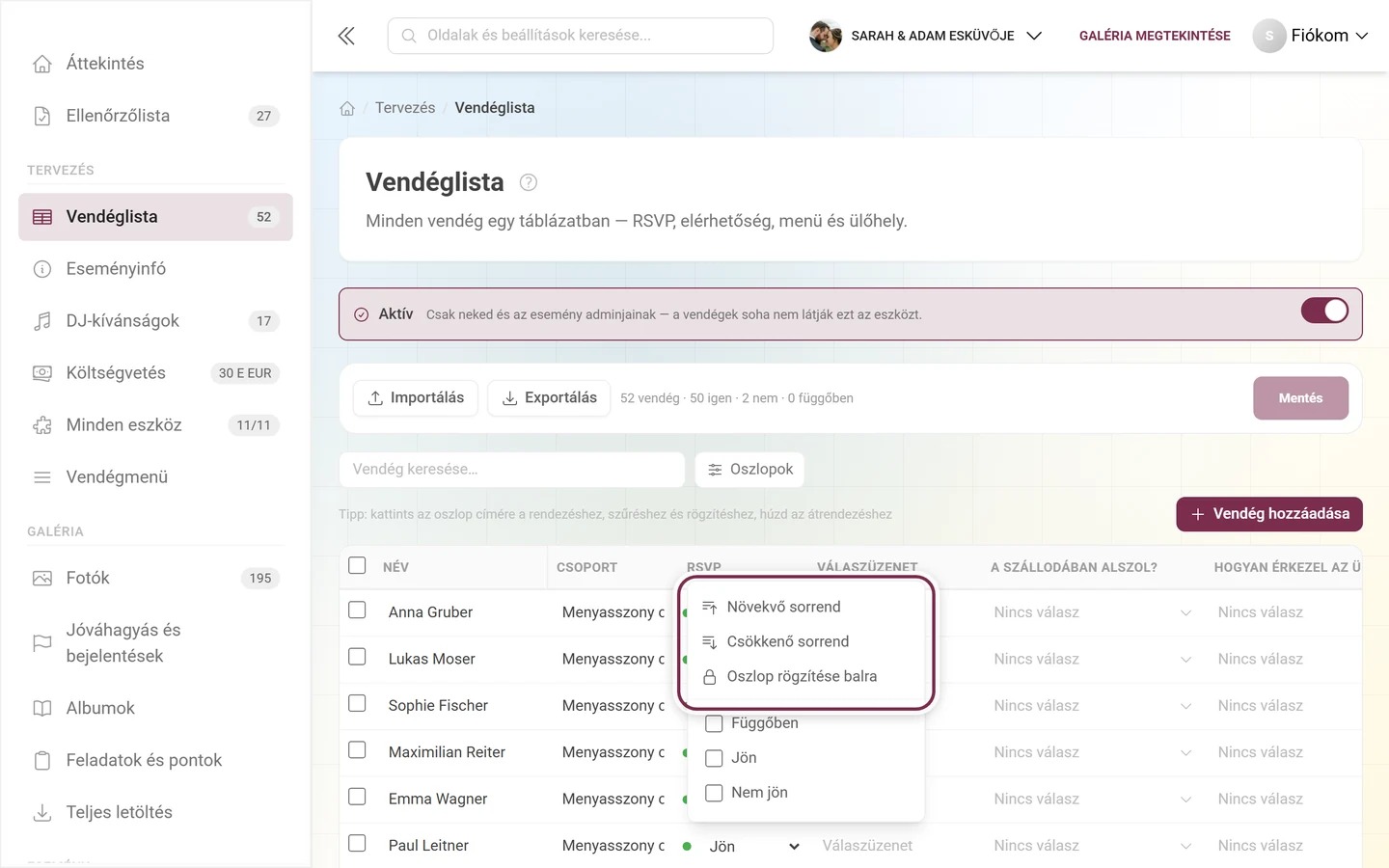Viewport: 1389px width, 868px height.
Task: Click the Emma Wagner name cell
Action: [438, 799]
